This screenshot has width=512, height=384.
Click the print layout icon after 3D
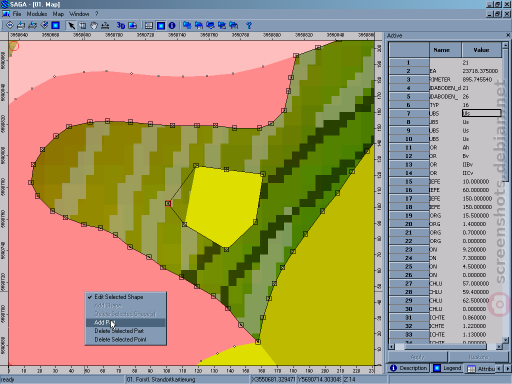(x=133, y=25)
